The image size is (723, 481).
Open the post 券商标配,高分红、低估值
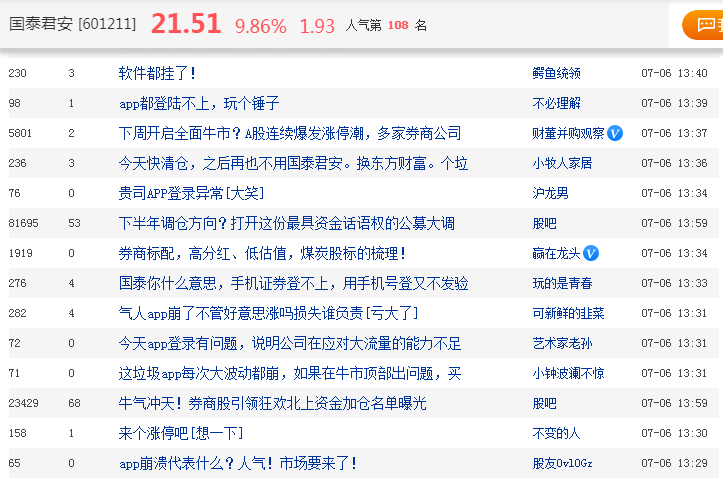coord(262,253)
